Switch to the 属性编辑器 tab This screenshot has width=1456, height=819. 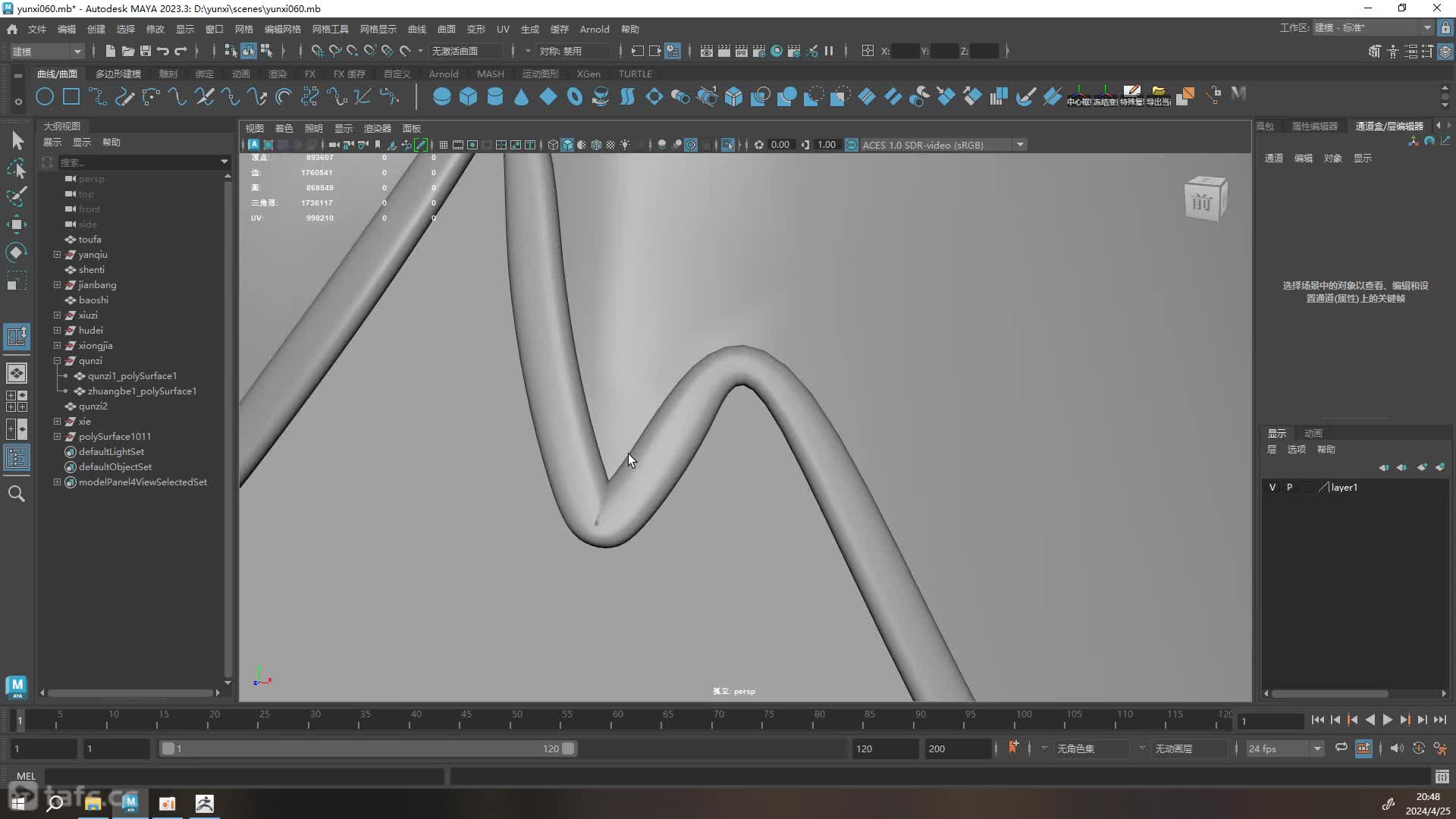click(1315, 126)
